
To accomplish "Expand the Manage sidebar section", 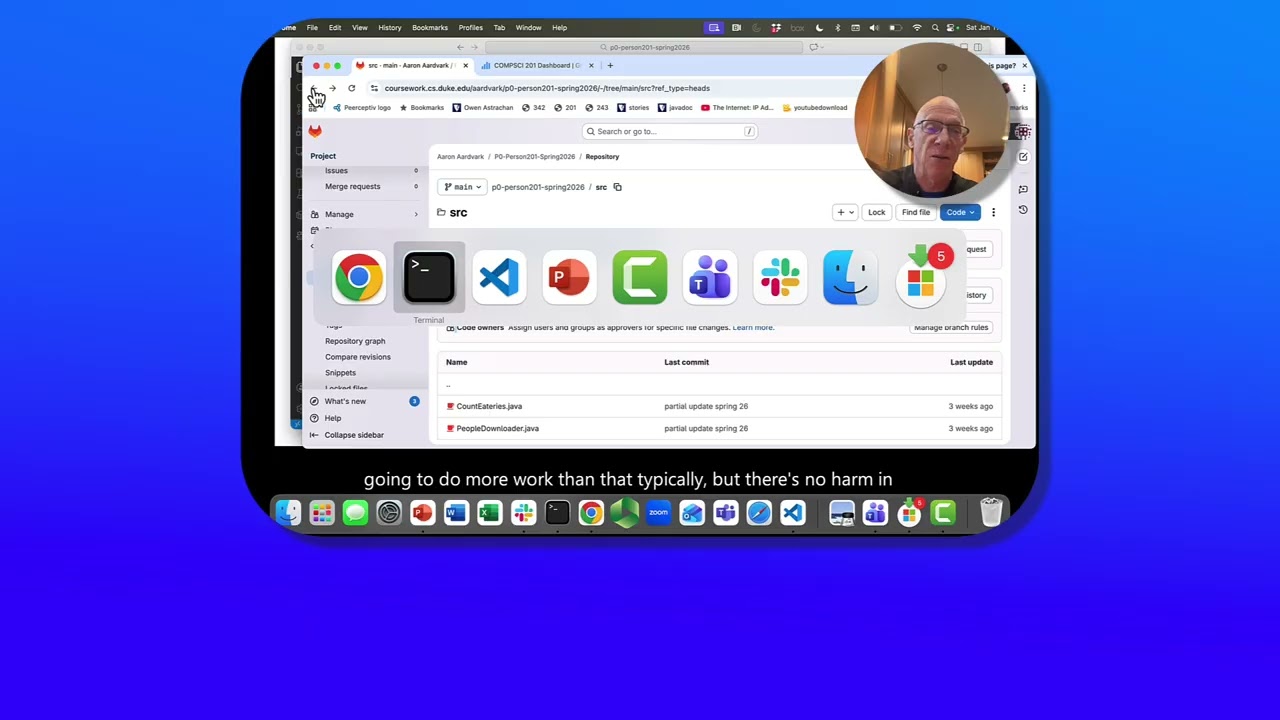I will [364, 214].
